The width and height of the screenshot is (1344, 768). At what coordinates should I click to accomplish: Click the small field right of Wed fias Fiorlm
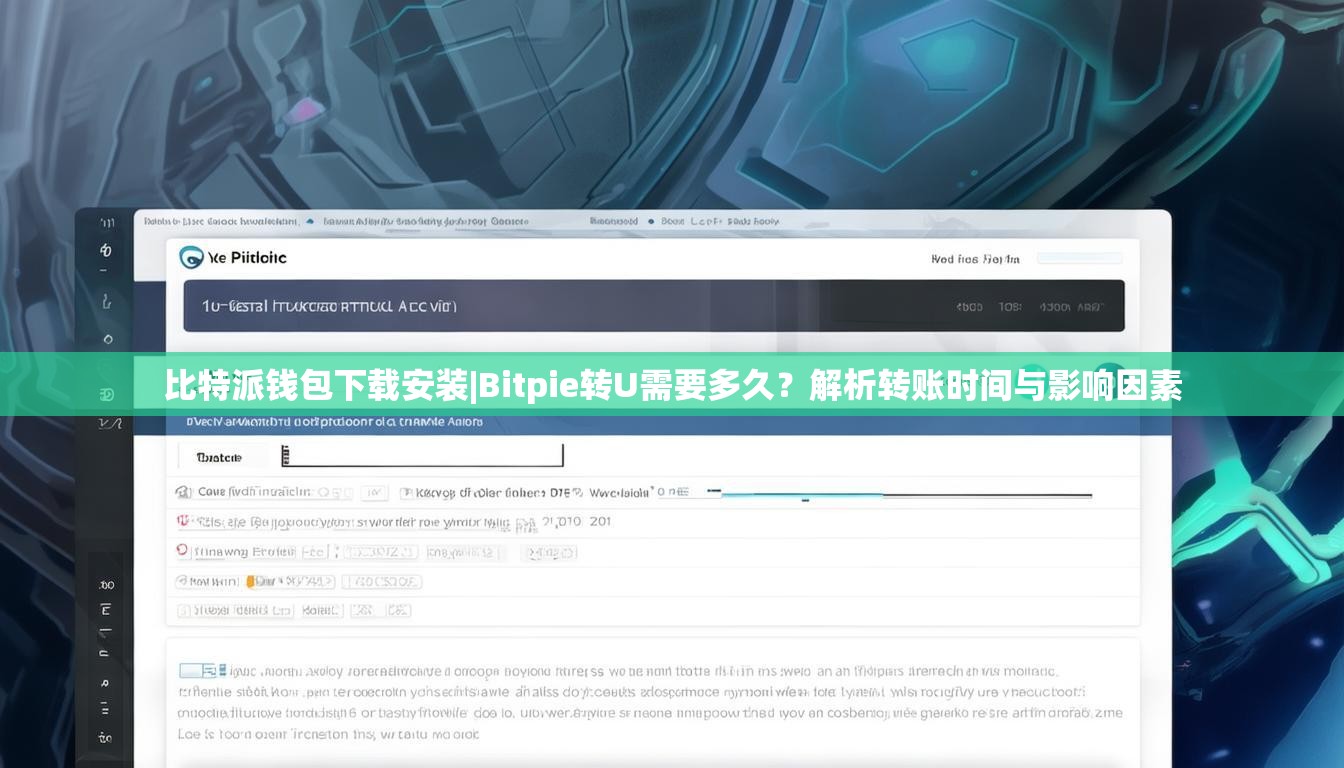1079,258
